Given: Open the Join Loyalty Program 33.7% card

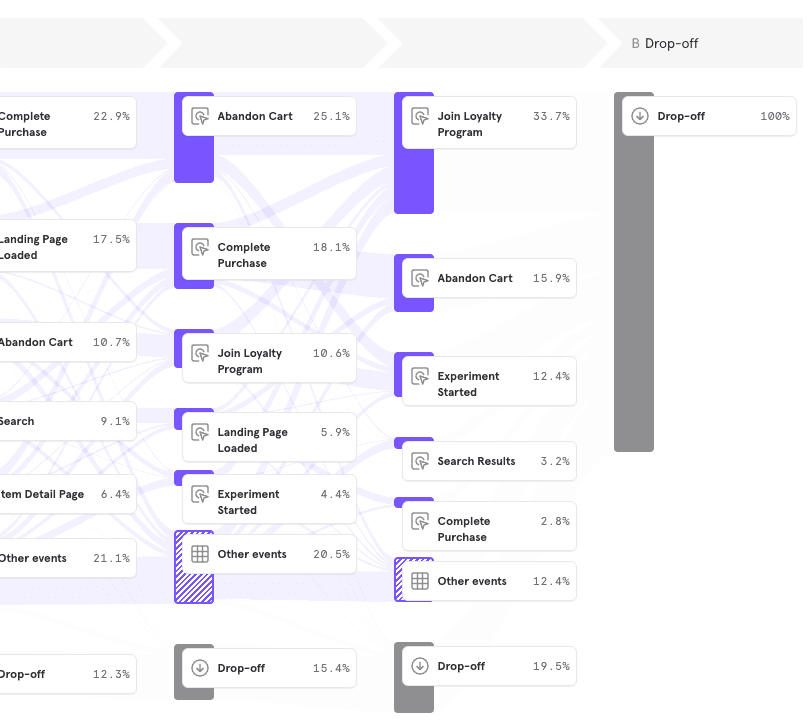Looking at the screenshot, I should click(490, 122).
